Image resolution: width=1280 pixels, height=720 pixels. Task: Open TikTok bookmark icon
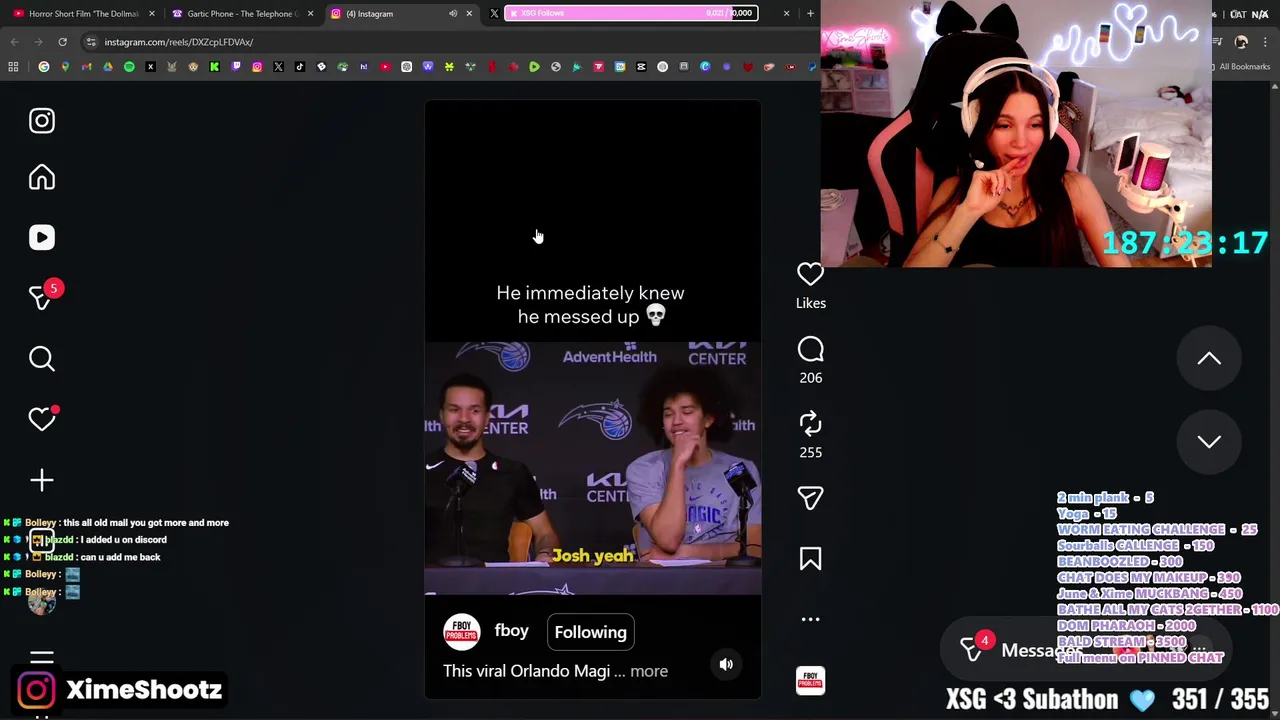click(x=300, y=67)
